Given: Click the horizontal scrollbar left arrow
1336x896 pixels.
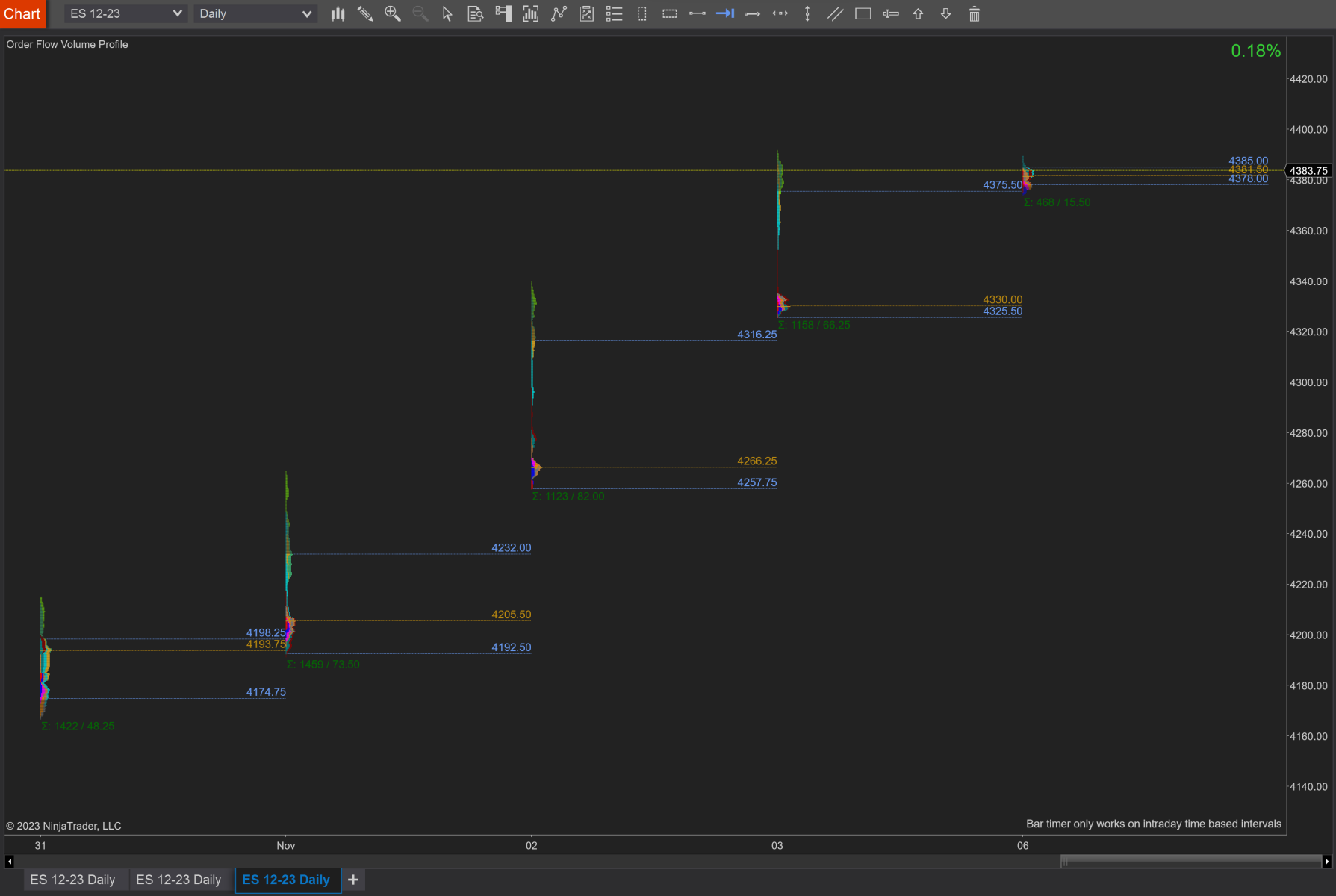Looking at the screenshot, I should (x=9, y=862).
